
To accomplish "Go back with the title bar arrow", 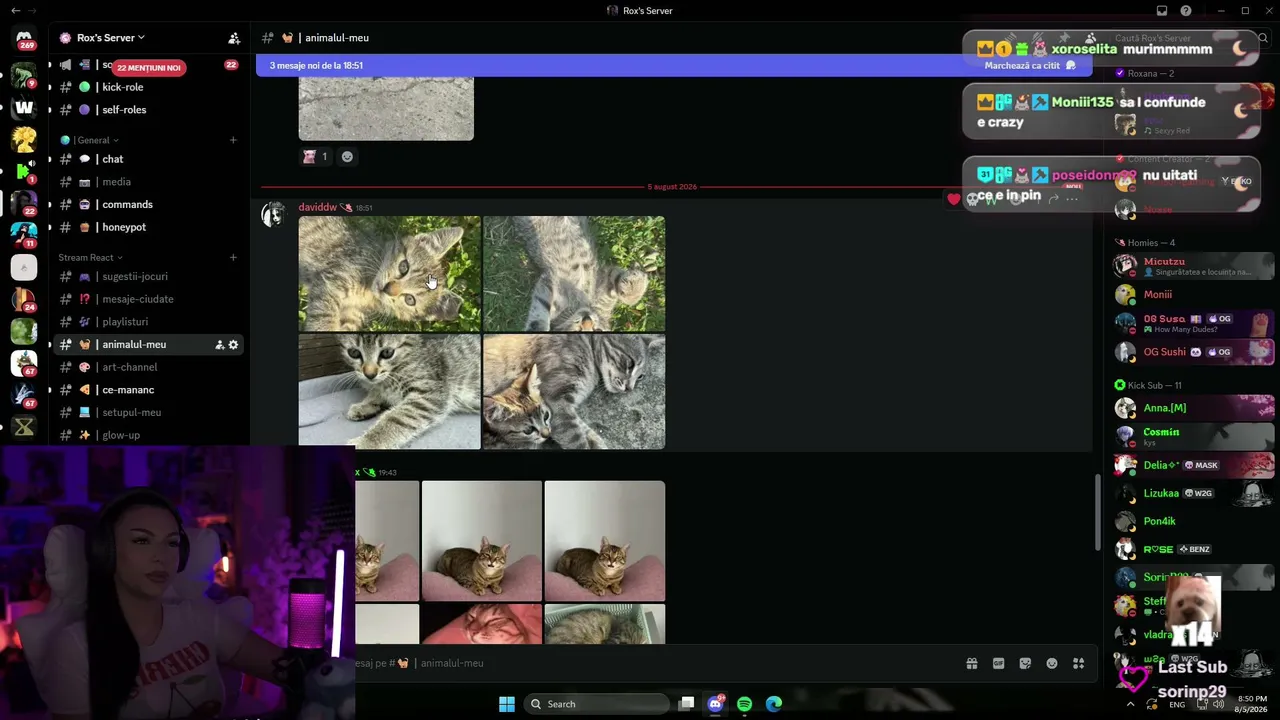I will (x=15, y=10).
